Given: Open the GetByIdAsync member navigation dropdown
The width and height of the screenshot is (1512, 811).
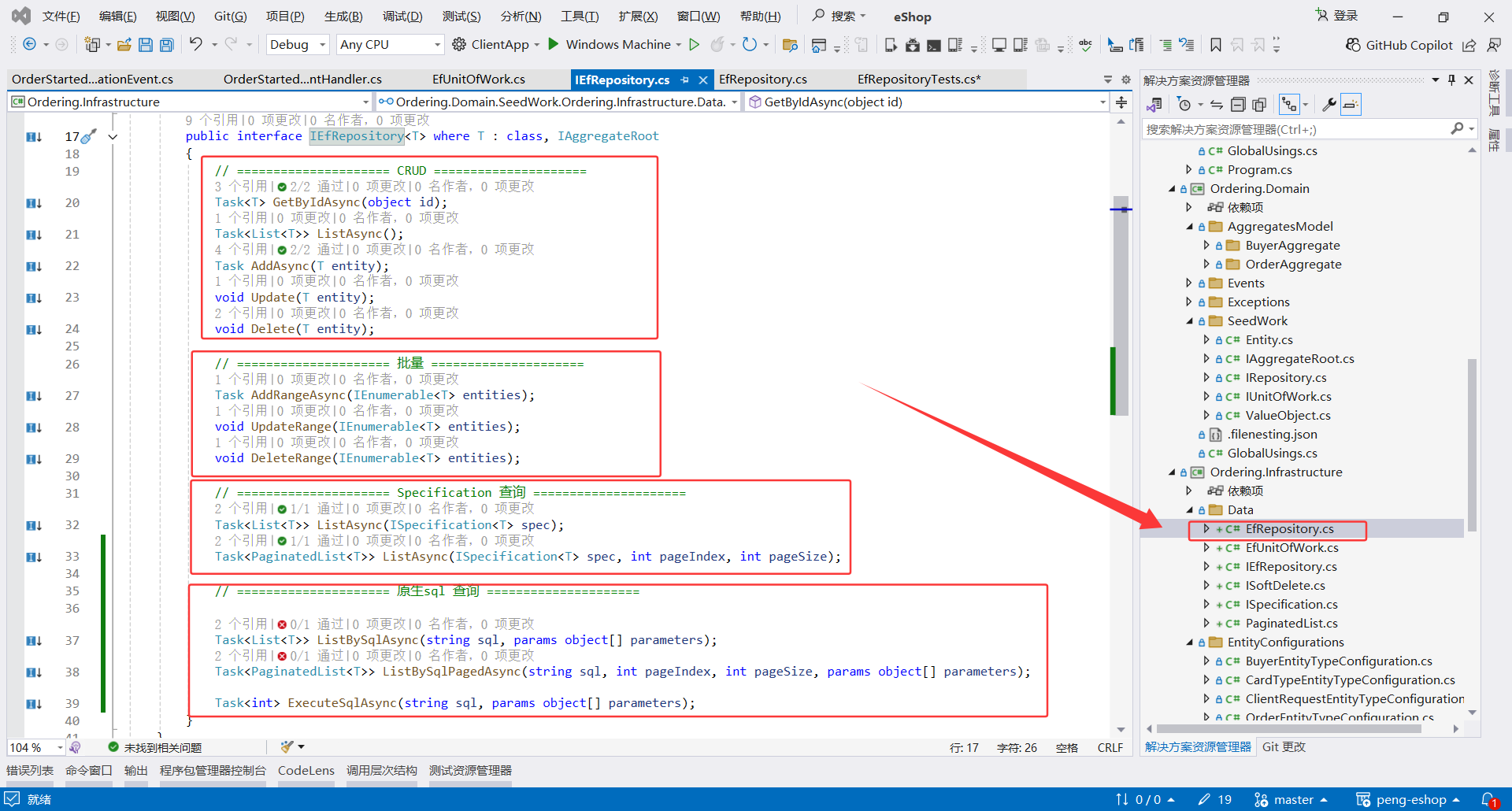Looking at the screenshot, I should point(927,102).
